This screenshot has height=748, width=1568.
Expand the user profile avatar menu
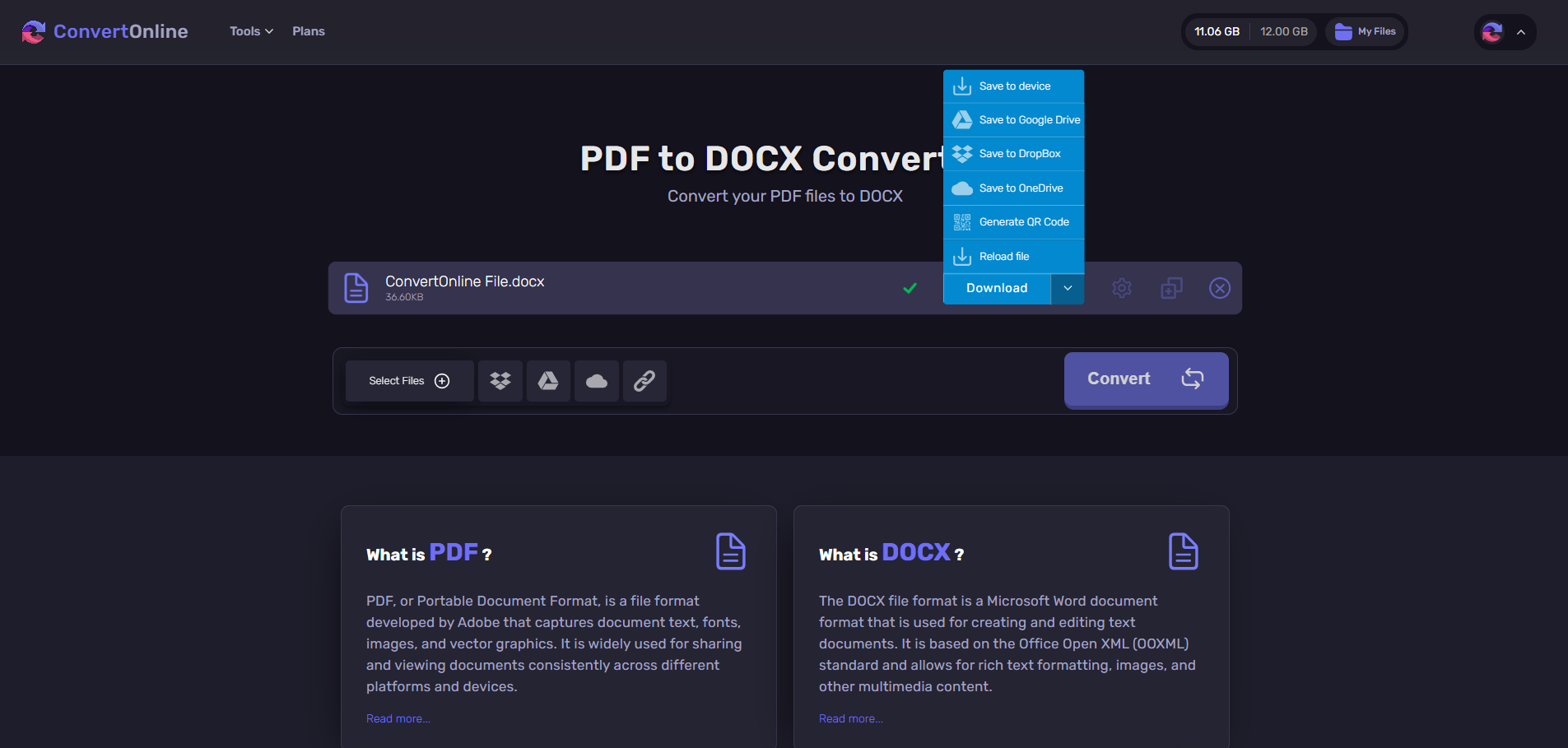point(1505,32)
